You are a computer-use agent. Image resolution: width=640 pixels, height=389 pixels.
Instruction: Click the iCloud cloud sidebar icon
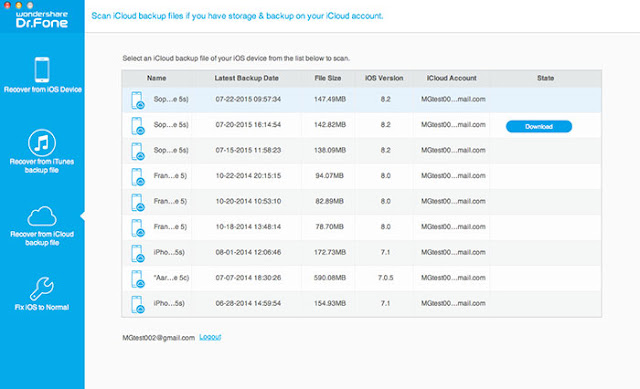pos(42,216)
